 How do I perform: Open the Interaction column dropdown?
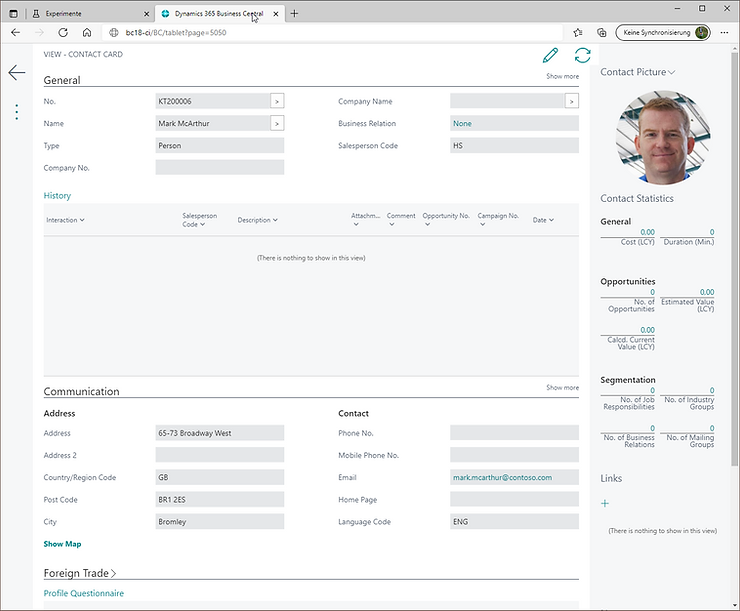pyautogui.click(x=65, y=220)
